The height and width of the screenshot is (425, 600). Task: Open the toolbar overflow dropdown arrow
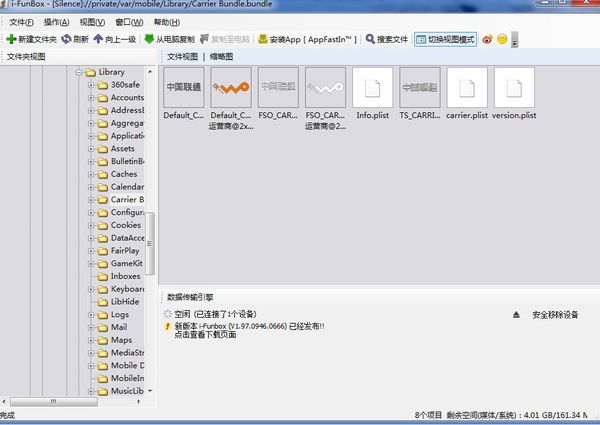pos(515,39)
